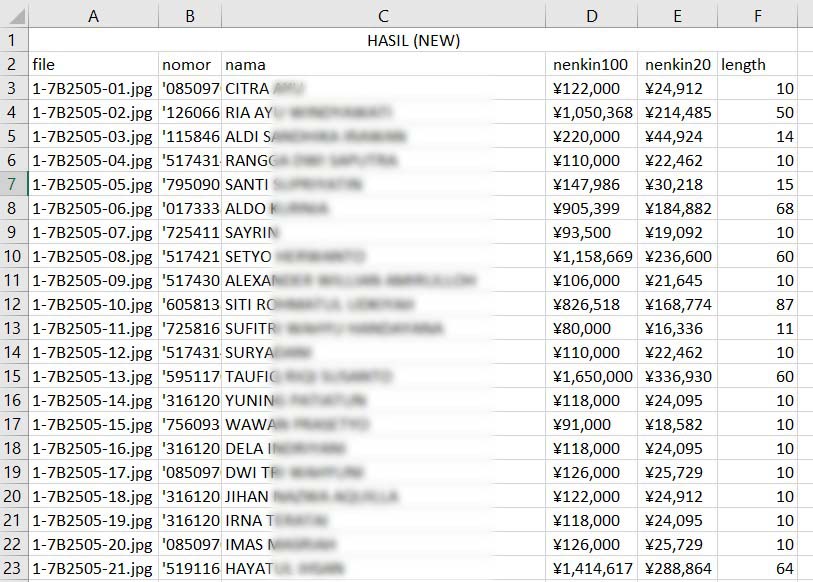Click nomor cell '595117
Viewport: 813px width, 582px height.
(190, 376)
